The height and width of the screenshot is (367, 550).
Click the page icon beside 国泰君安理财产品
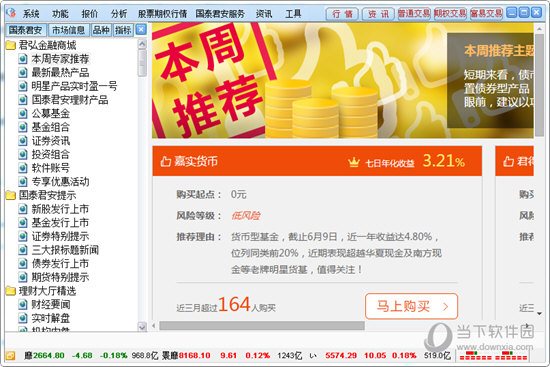[x=23, y=100]
